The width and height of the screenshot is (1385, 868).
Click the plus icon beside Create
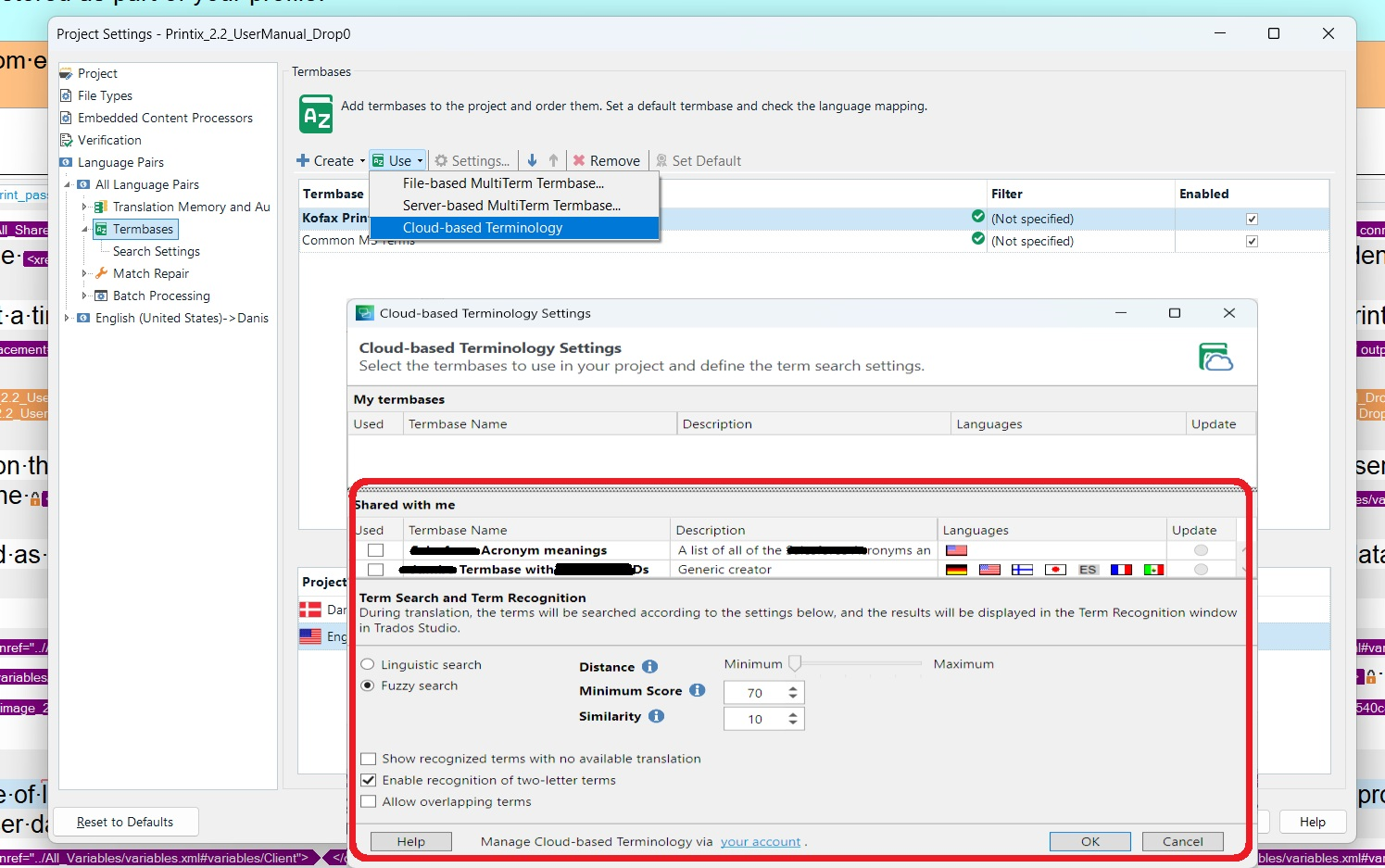click(303, 160)
